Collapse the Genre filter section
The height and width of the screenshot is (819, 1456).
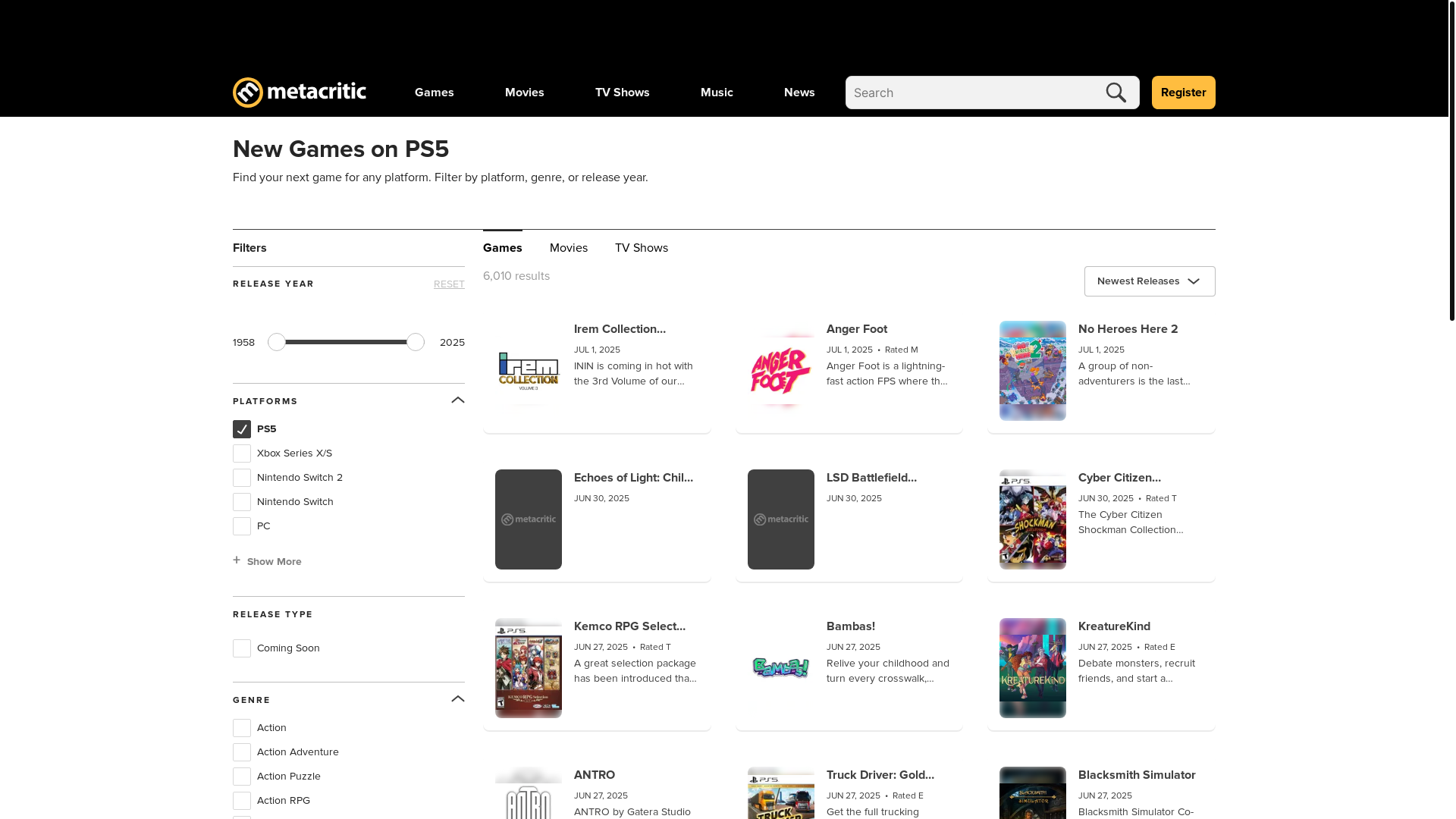pos(458,699)
